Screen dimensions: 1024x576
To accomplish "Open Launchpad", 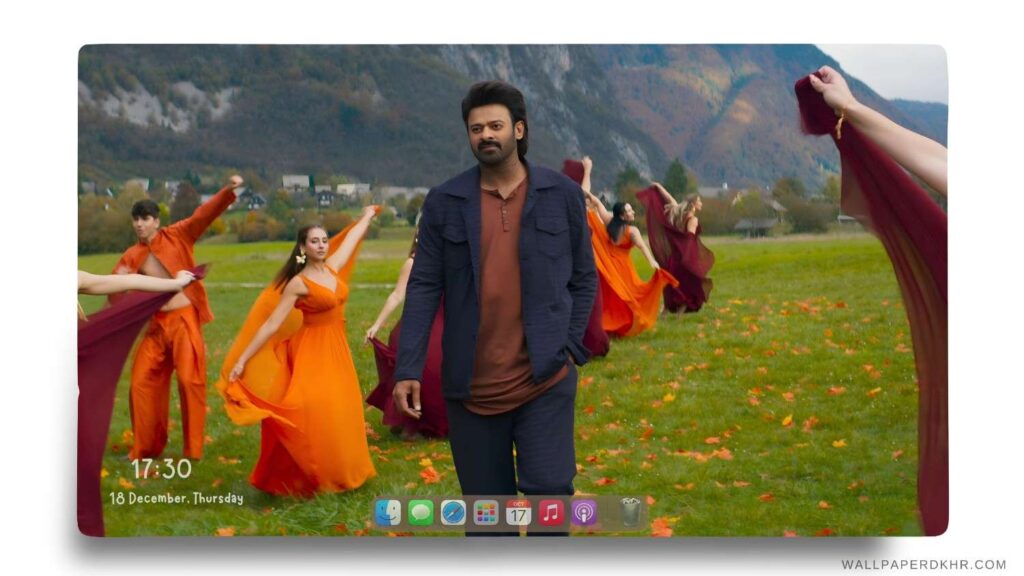I will tap(485, 512).
